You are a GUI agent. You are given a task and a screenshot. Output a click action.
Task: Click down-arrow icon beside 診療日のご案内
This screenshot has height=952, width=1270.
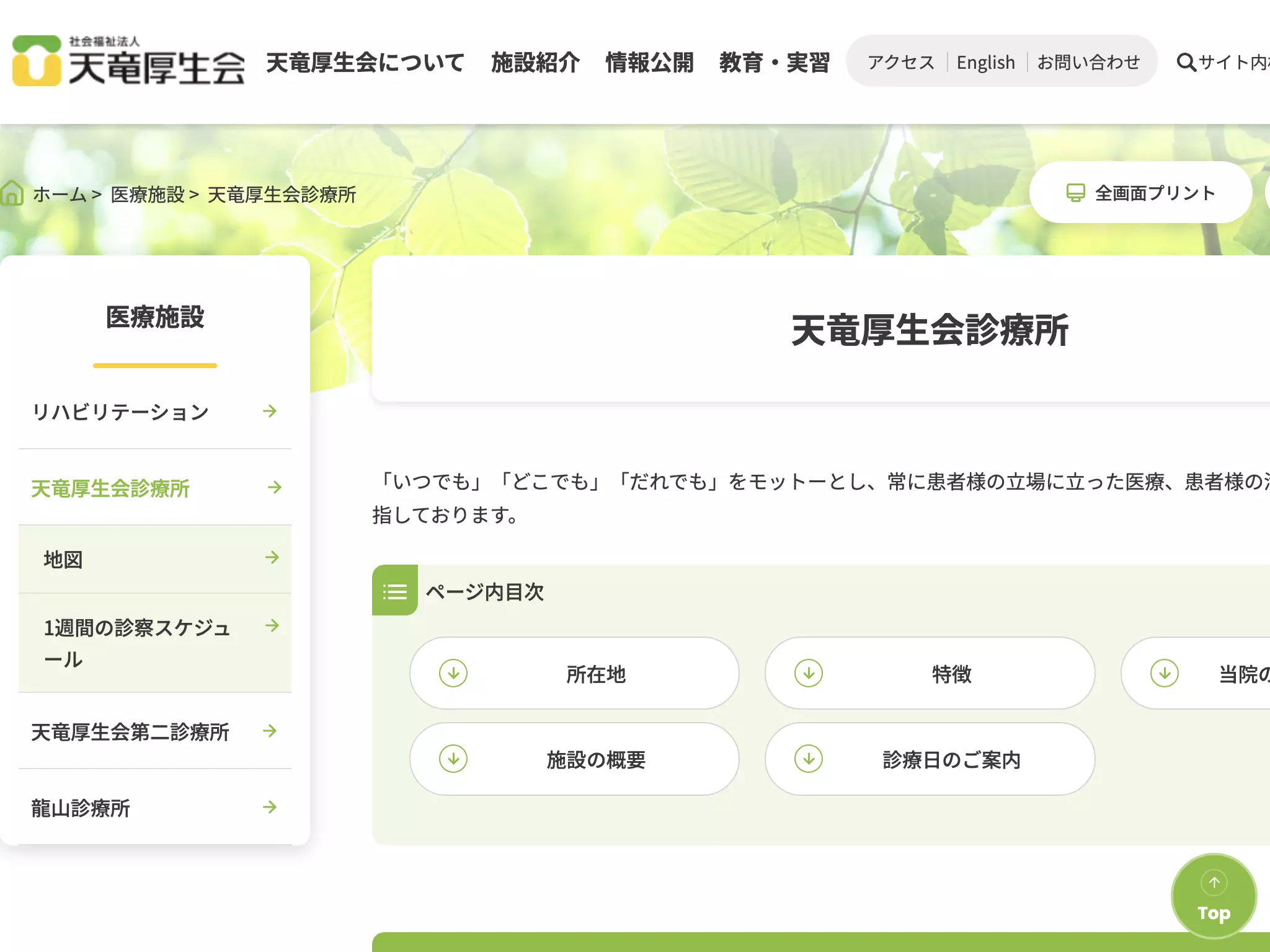809,759
